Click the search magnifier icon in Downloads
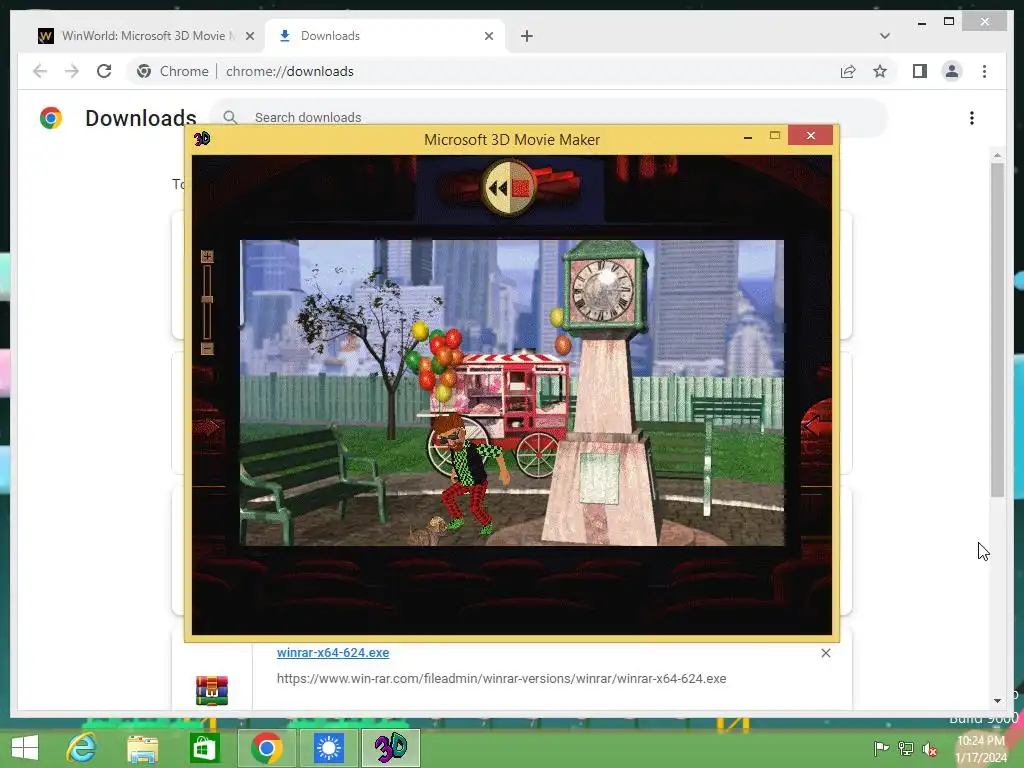1024x768 pixels. (x=230, y=118)
